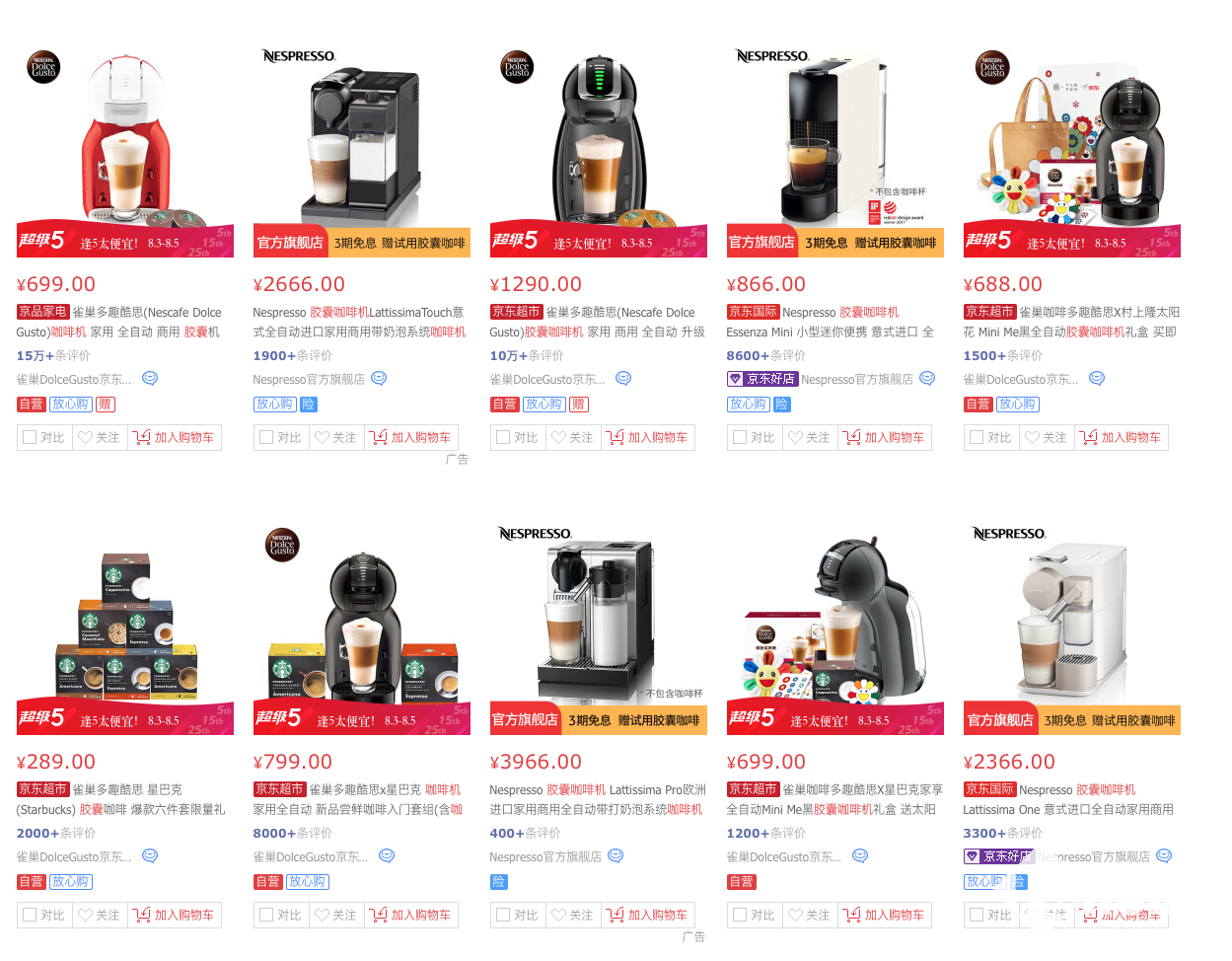Enable 对比 compare for the ¥3966.00 Lattissima Pro

503,915
